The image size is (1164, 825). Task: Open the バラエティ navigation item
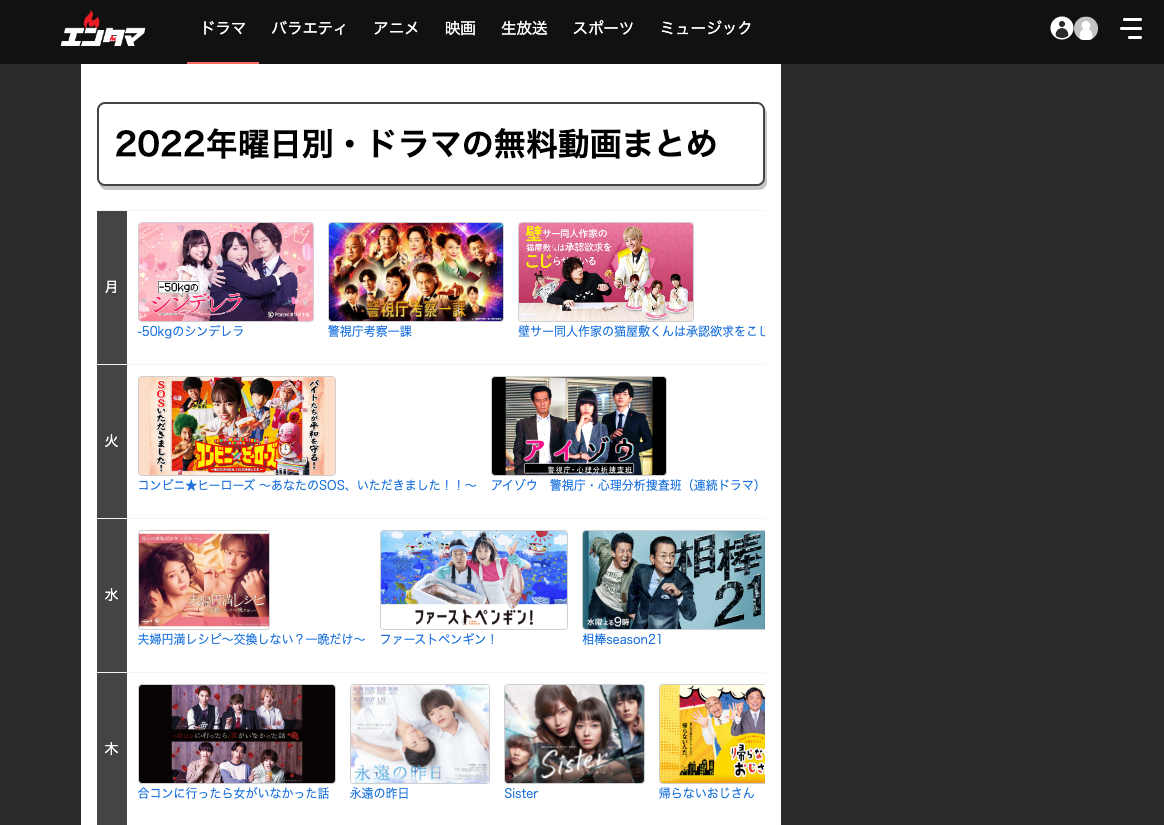[x=308, y=28]
